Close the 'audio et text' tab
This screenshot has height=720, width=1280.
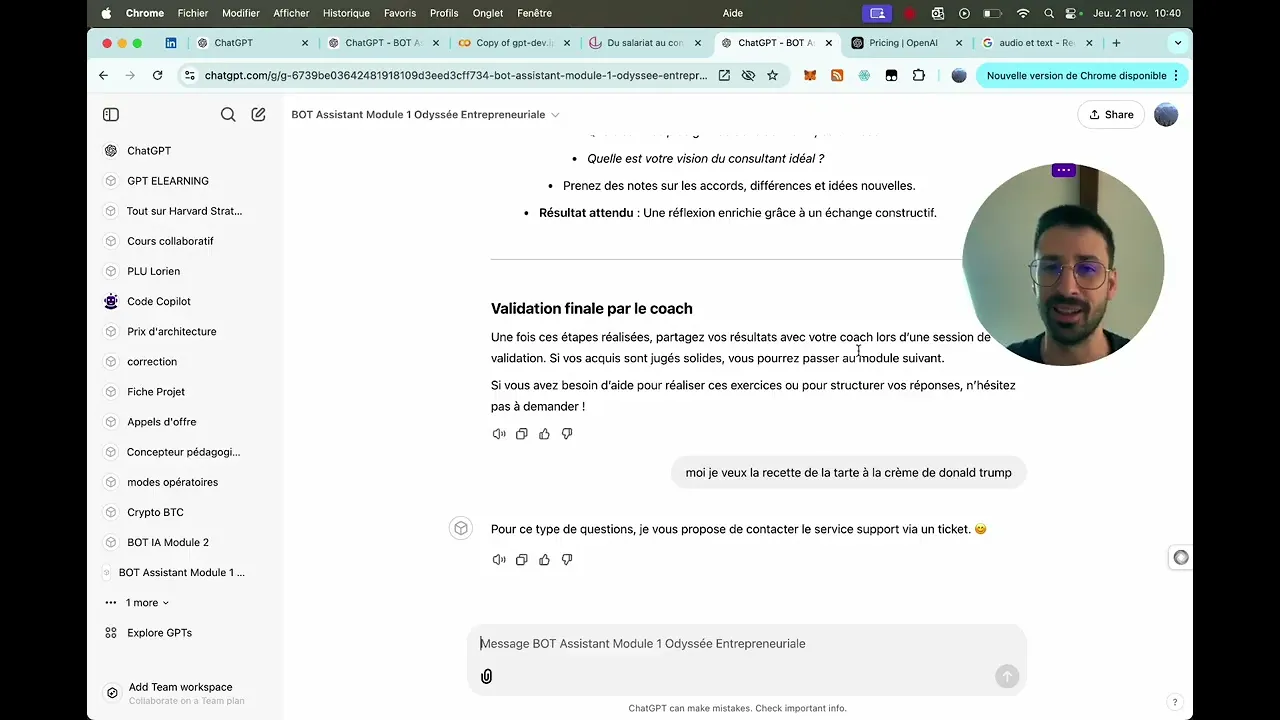[x=1089, y=43]
